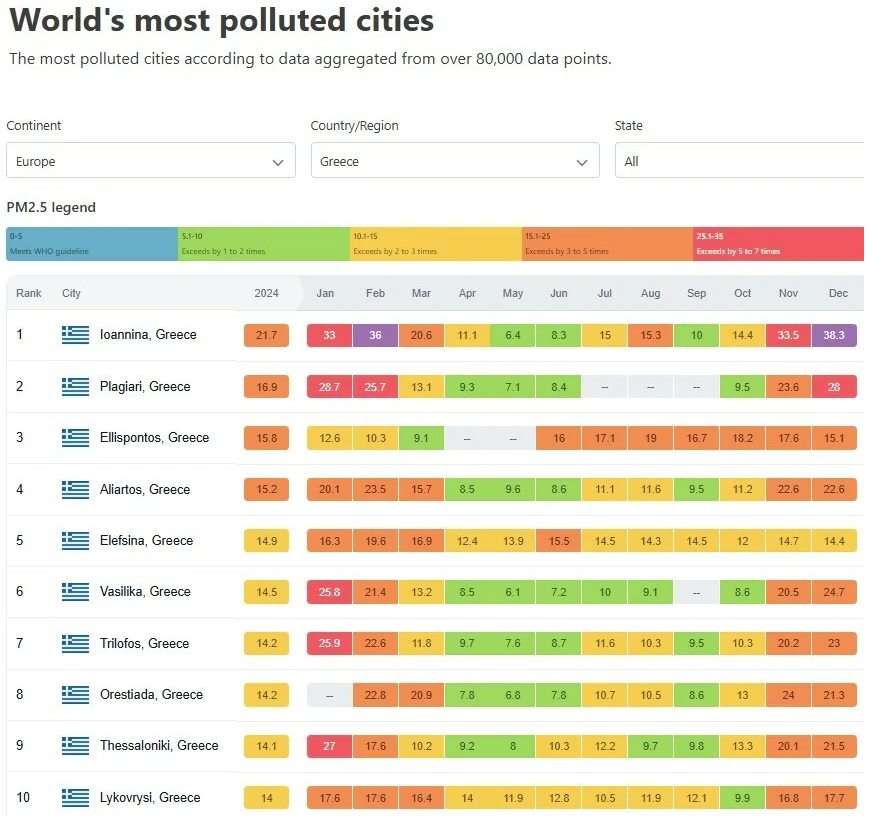Click the flag icon beside Aliartos

click(x=75, y=489)
